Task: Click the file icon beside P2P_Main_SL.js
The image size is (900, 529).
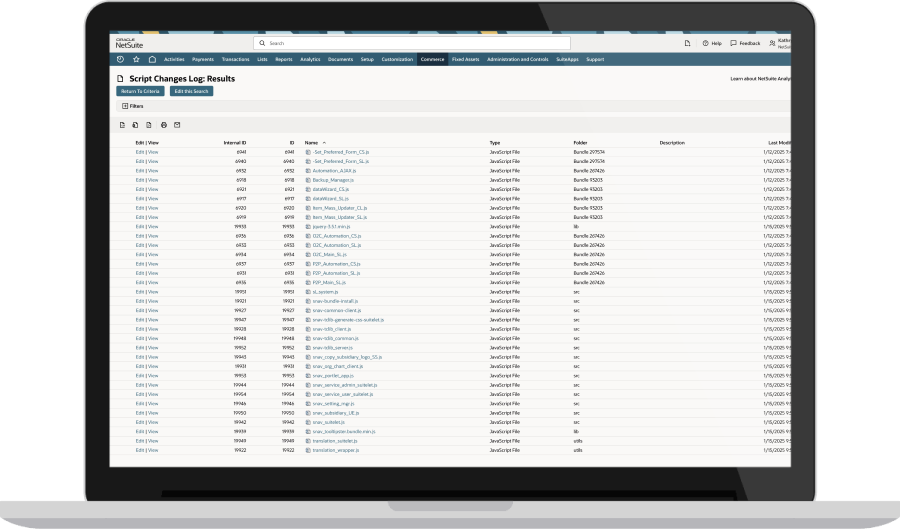Action: click(308, 282)
